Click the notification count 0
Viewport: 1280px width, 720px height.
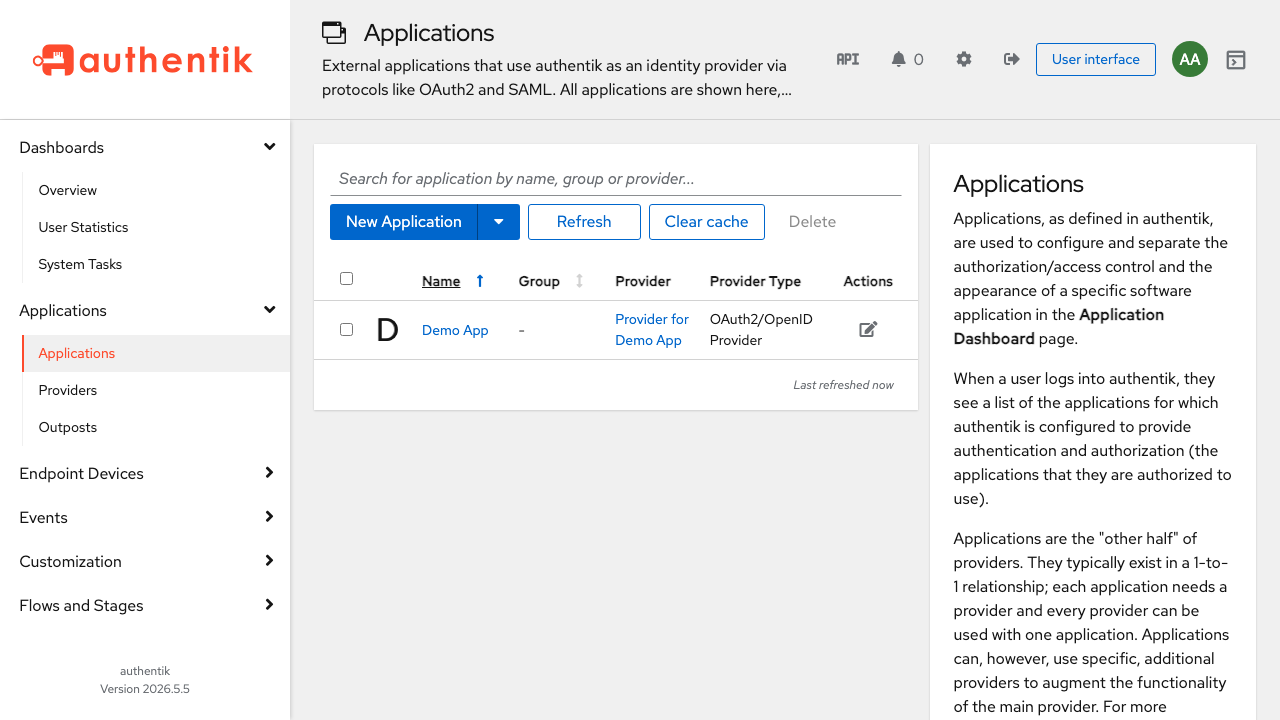[919, 59]
